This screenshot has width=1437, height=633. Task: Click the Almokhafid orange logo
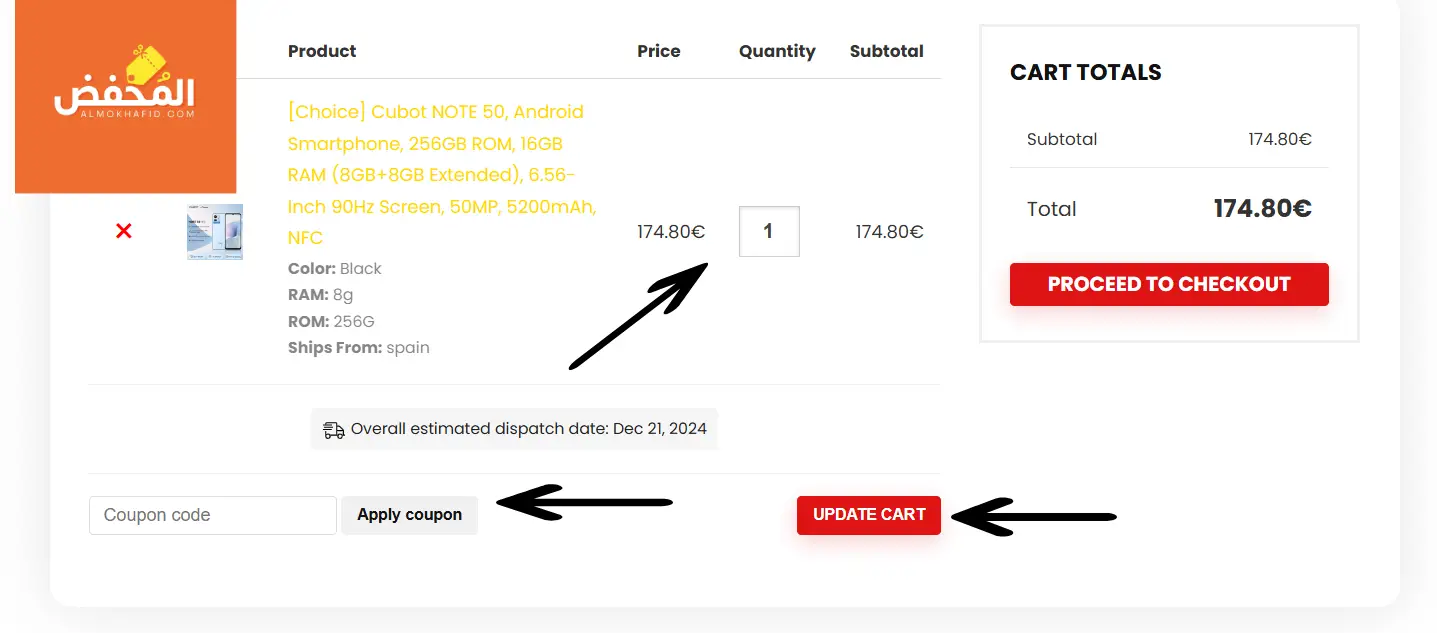(x=125, y=96)
